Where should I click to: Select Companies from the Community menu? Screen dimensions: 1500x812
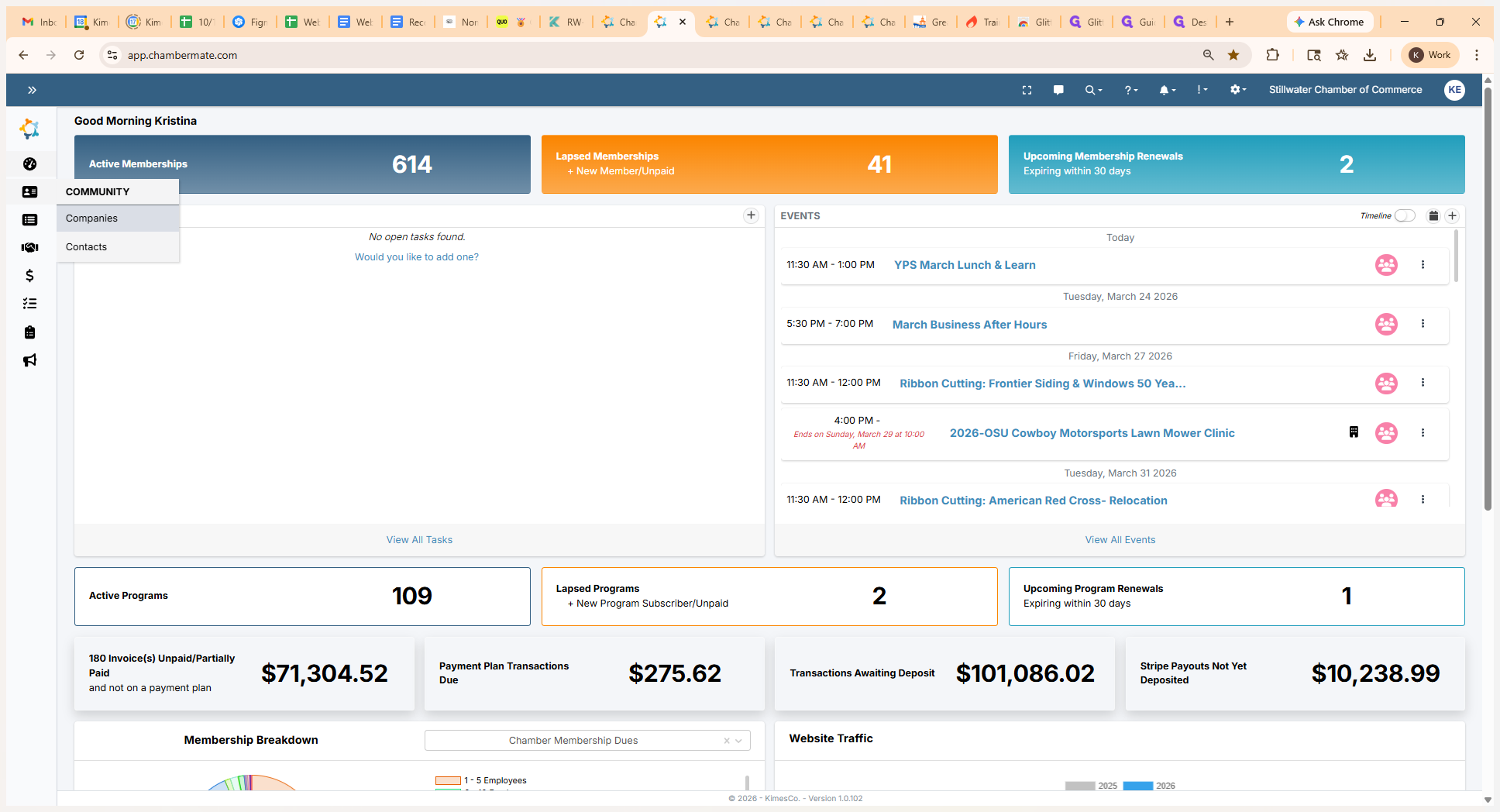tap(92, 218)
